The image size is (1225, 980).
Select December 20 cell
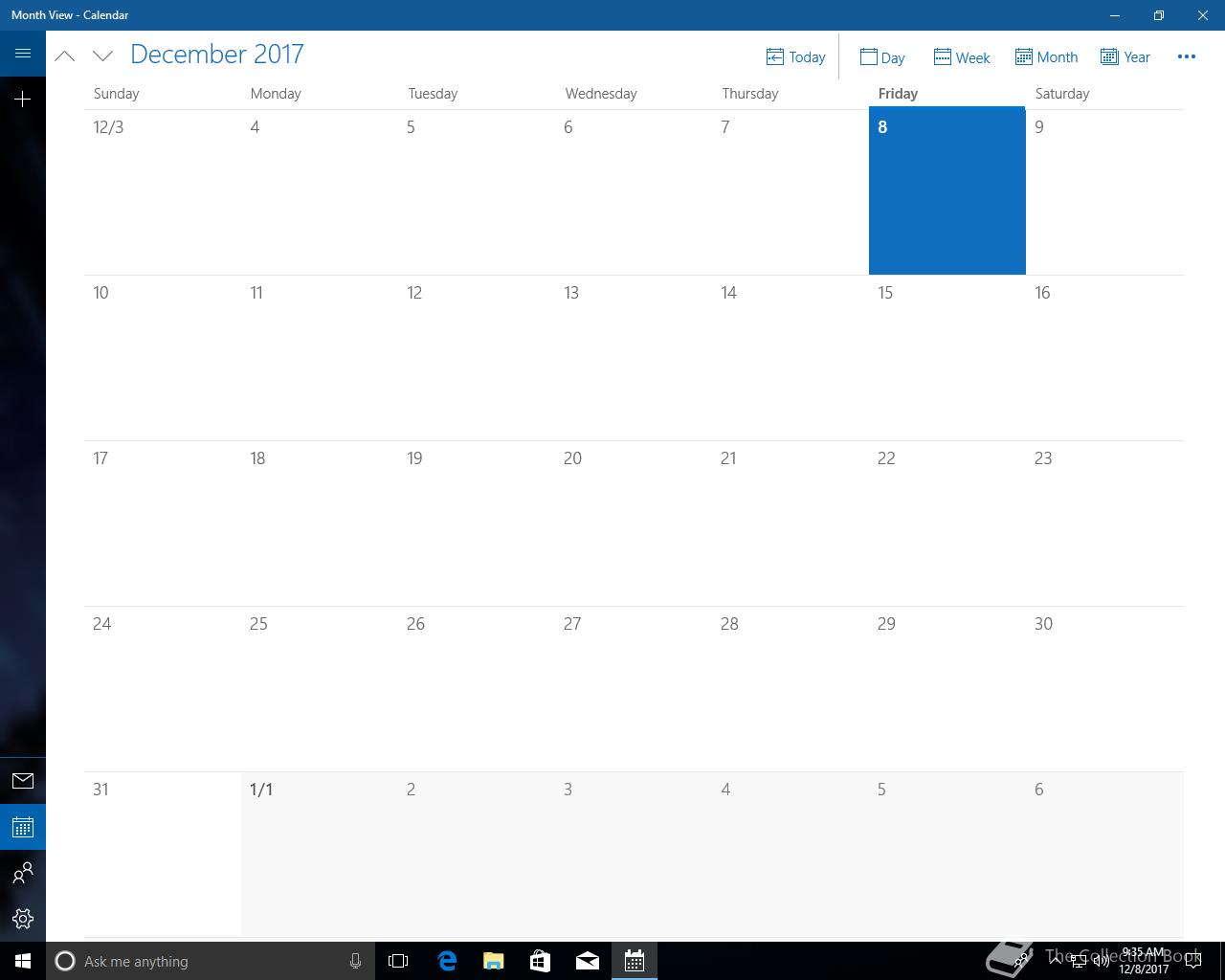click(x=634, y=523)
